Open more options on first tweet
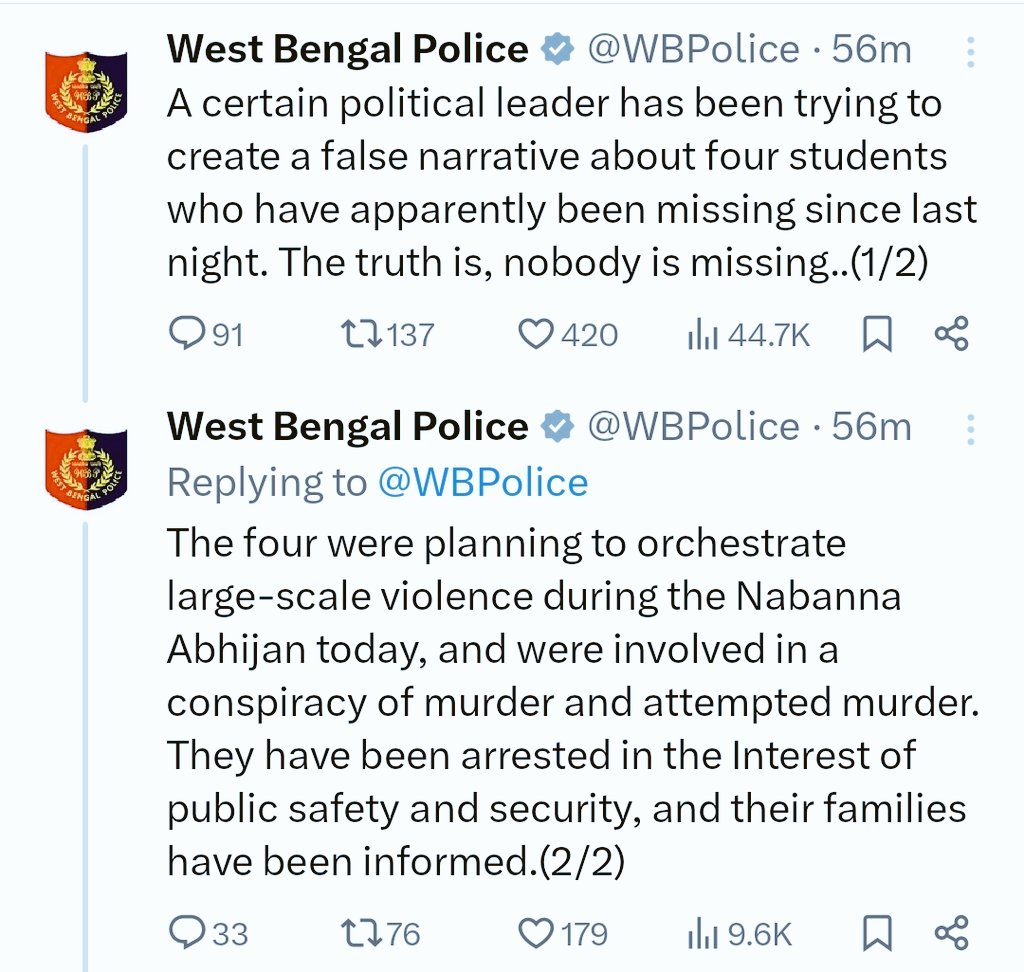 tap(968, 51)
